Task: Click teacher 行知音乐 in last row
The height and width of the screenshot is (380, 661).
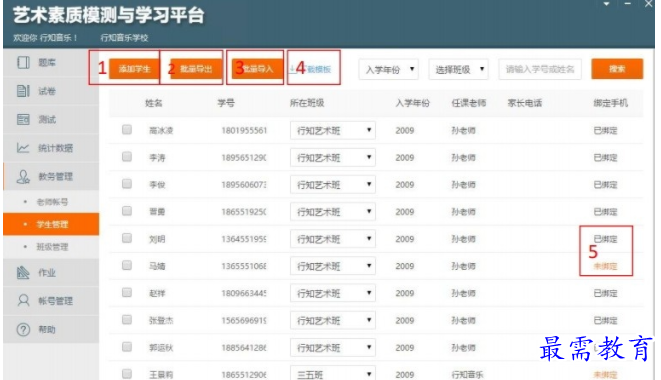Action: 468,375
